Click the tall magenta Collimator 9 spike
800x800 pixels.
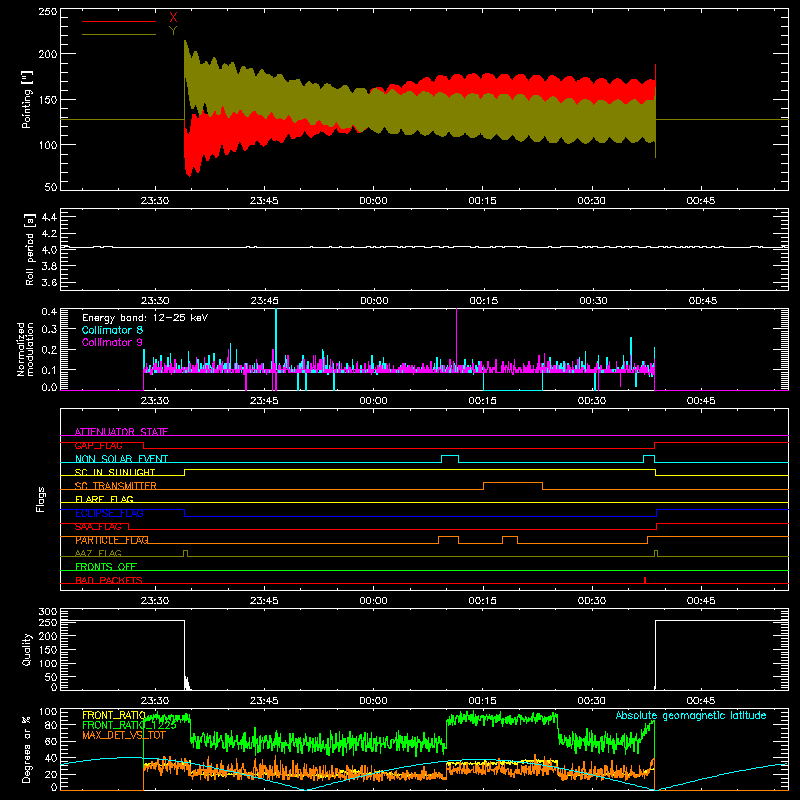tap(456, 337)
